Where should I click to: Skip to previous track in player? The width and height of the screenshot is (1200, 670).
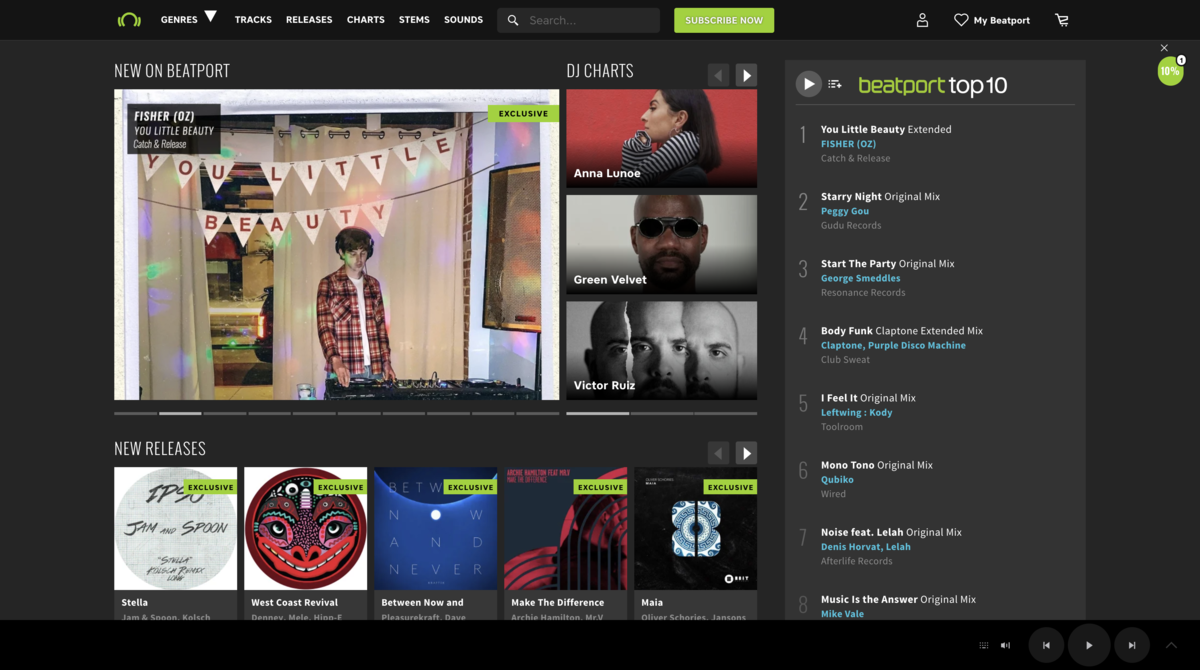pos(1046,645)
